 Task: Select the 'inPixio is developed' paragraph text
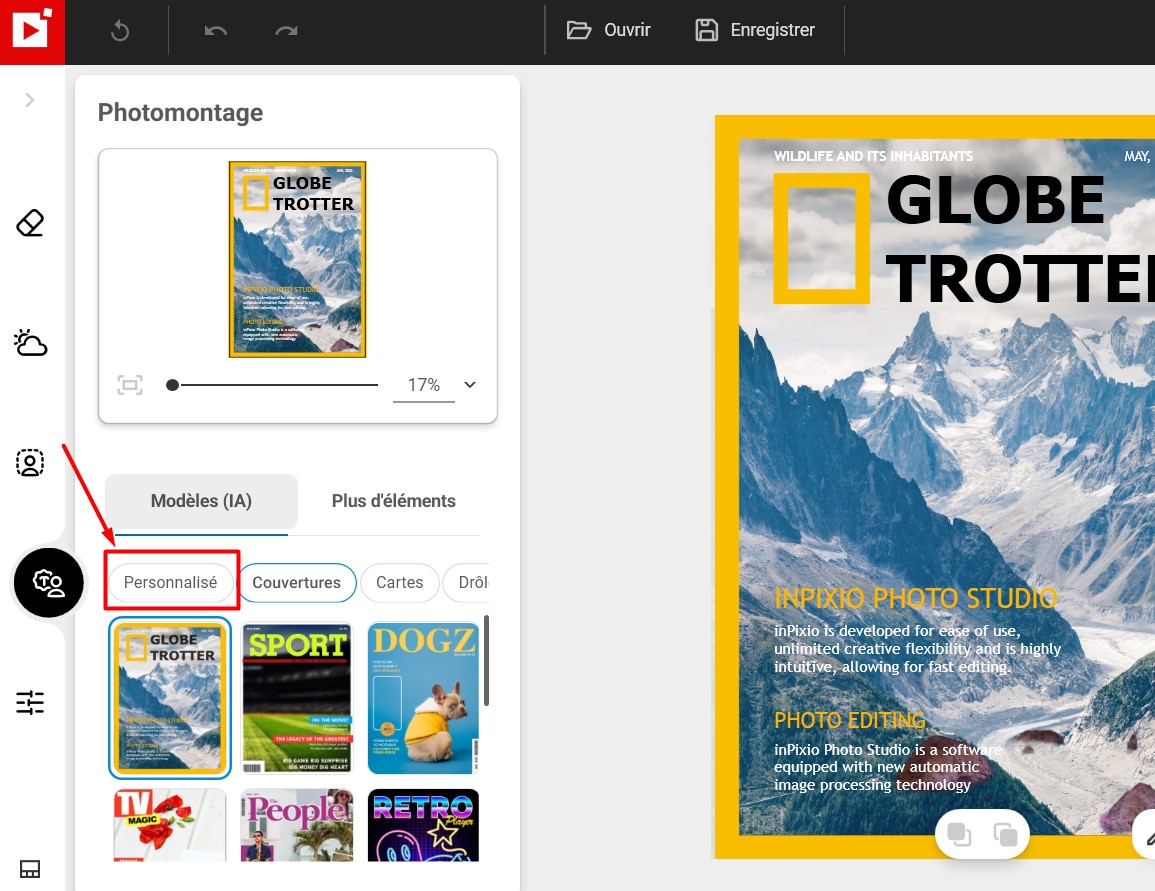pyautogui.click(x=918, y=649)
